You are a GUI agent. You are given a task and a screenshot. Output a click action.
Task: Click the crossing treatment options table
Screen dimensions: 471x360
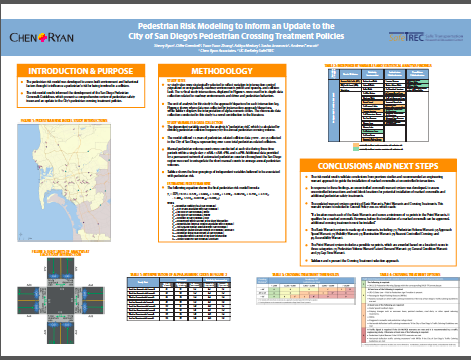click(410, 312)
